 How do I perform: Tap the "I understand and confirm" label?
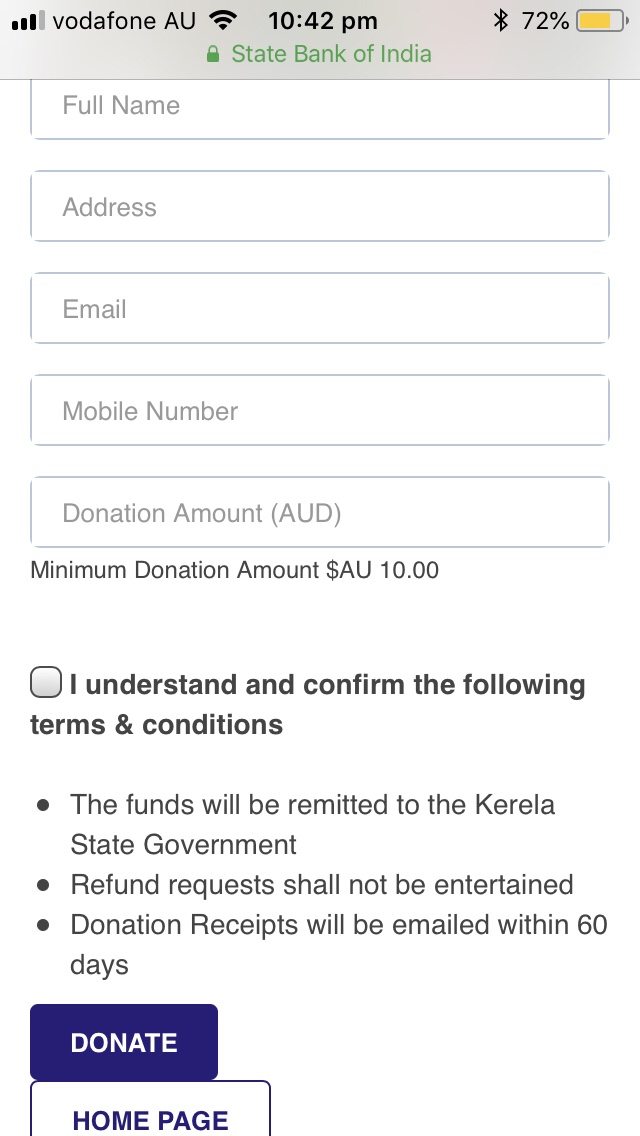click(x=326, y=685)
